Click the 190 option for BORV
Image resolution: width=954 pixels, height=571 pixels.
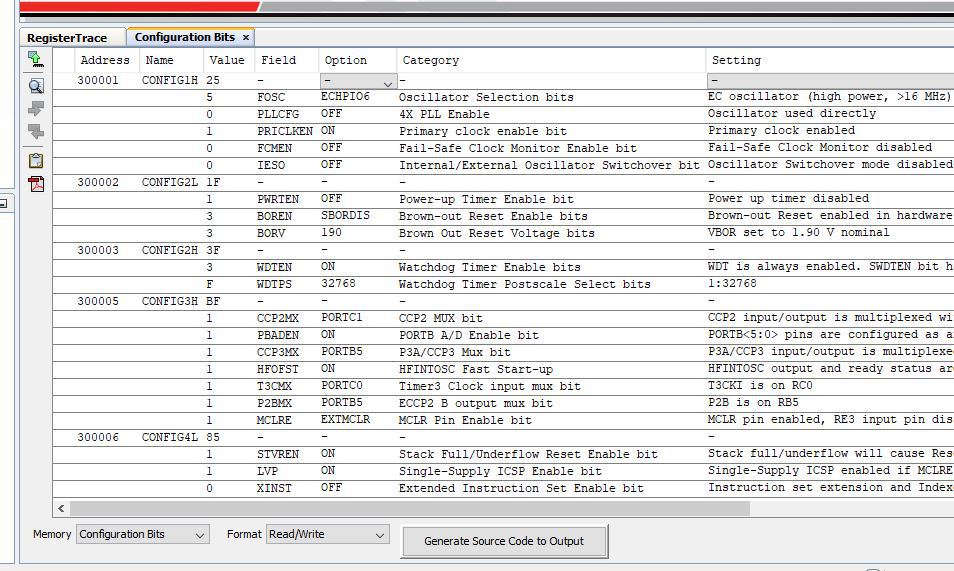332,233
